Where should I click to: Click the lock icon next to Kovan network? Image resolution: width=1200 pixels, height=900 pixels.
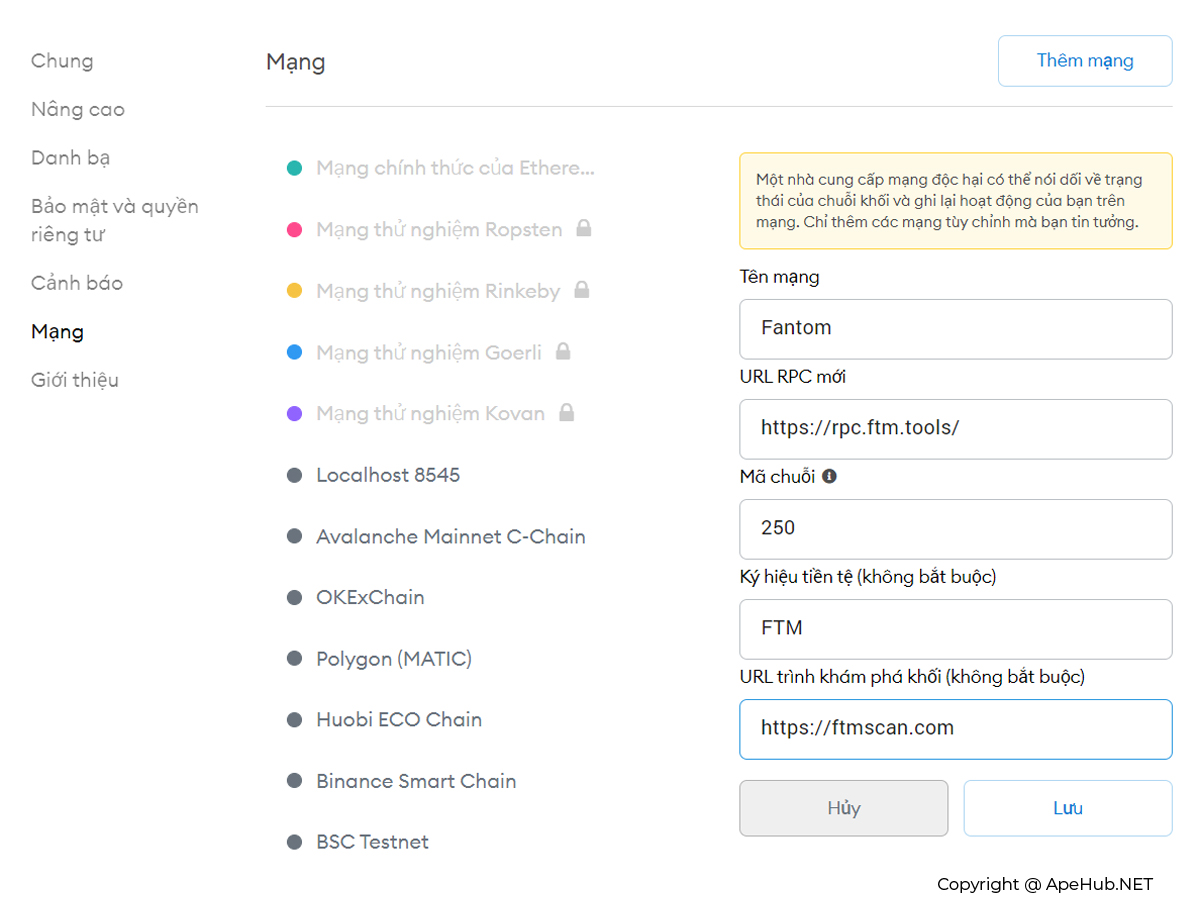[567, 413]
